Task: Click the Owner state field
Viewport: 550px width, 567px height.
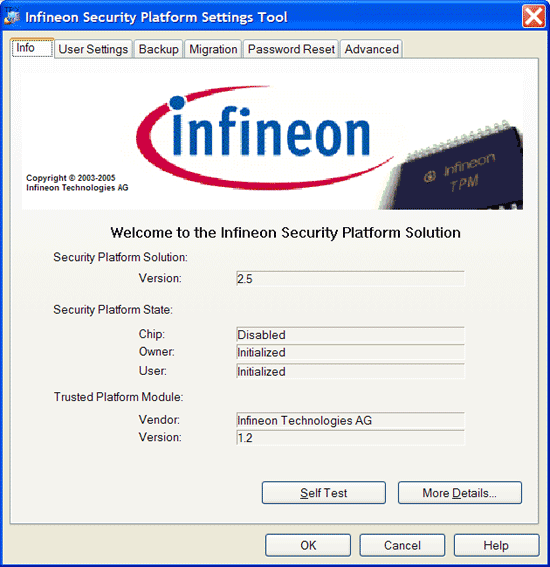Action: coord(350,353)
